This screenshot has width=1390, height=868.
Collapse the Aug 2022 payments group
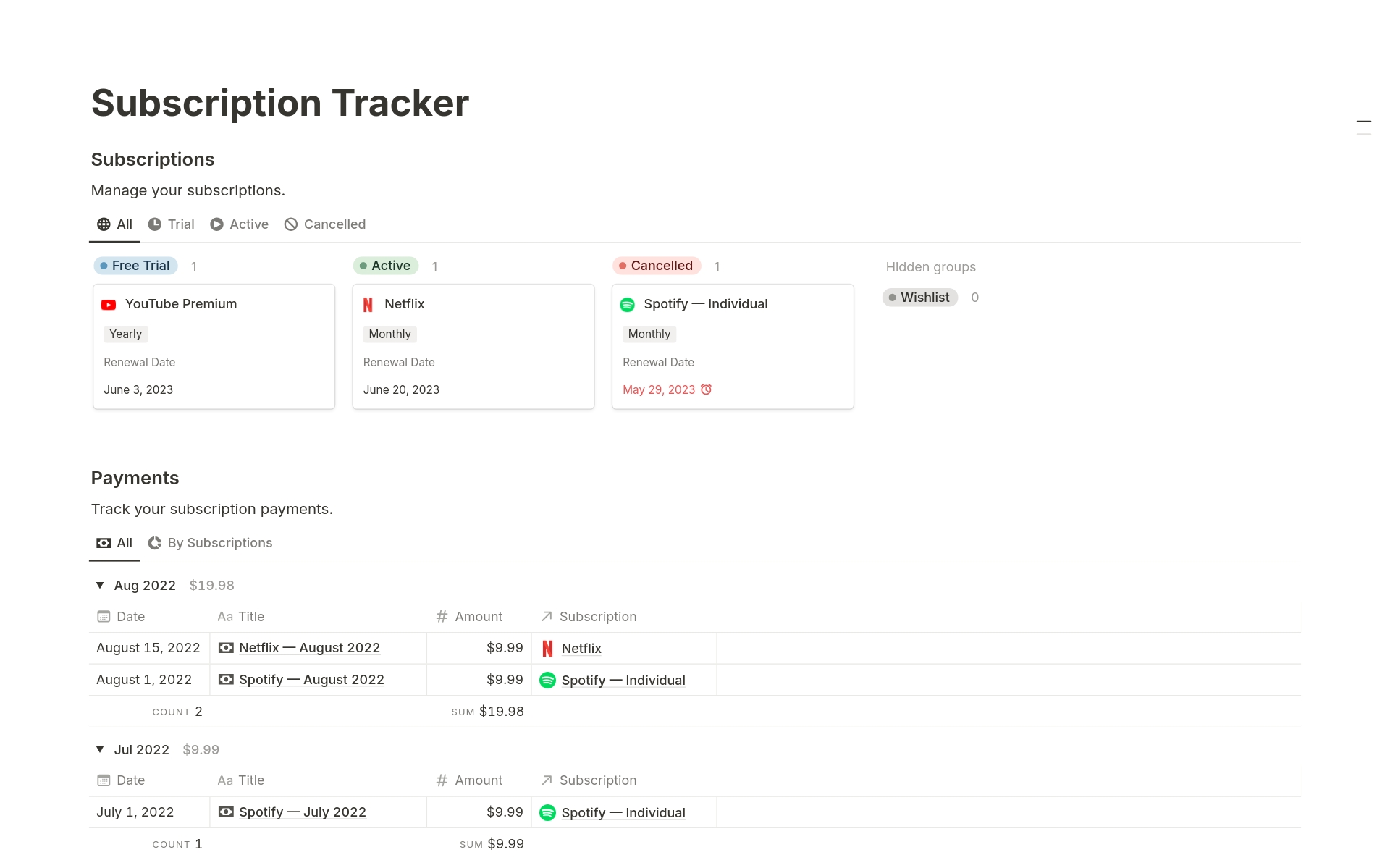click(100, 585)
